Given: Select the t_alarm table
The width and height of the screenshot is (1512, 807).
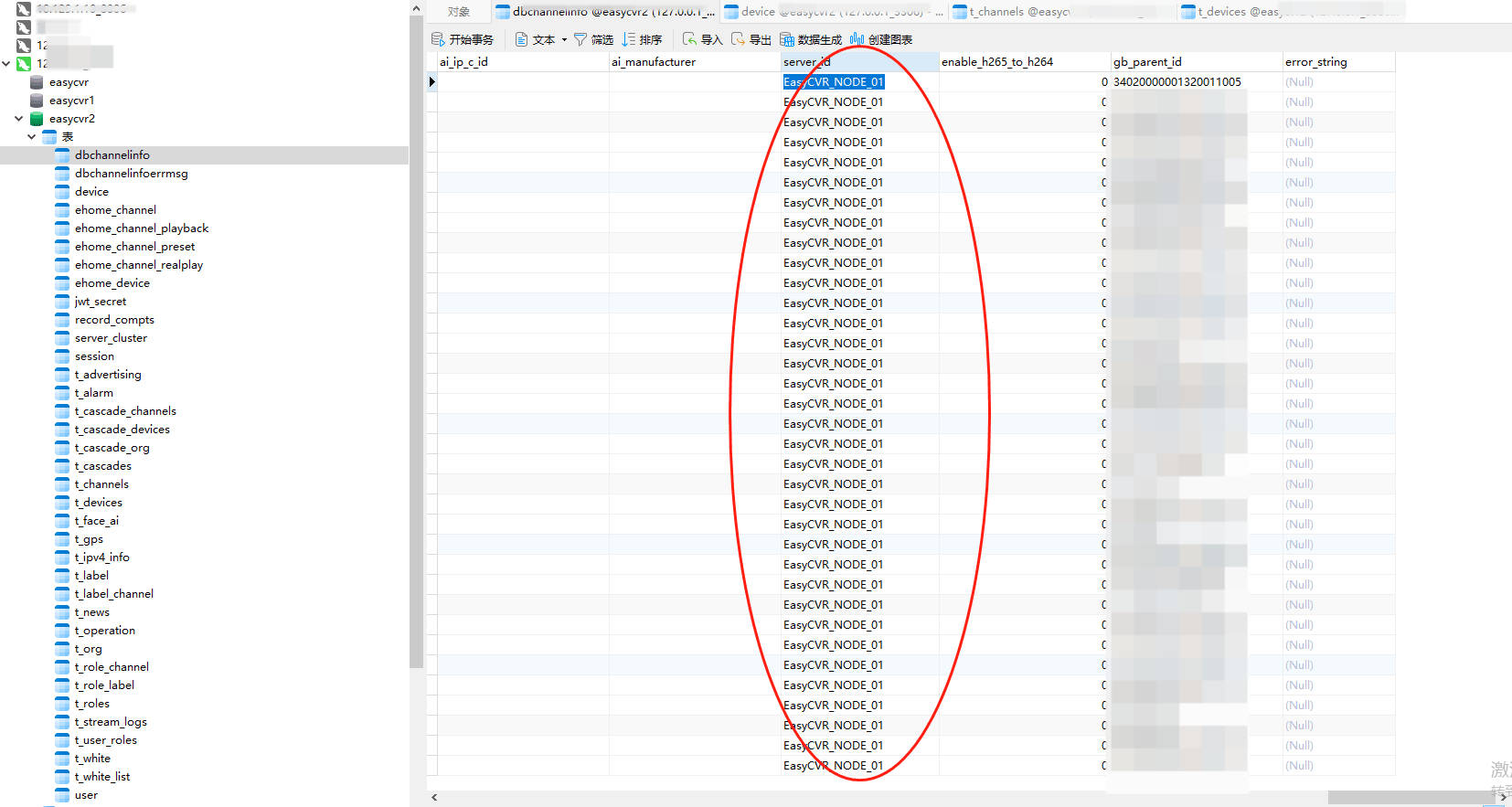Looking at the screenshot, I should (94, 393).
